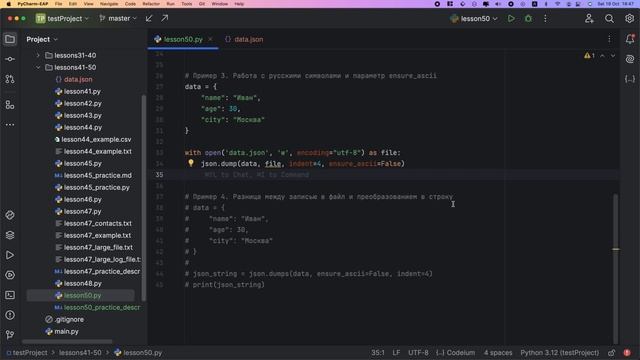The image size is (640, 360).
Task: Go to previous highlighted problem arrow
Action: pyautogui.click(x=602, y=56)
